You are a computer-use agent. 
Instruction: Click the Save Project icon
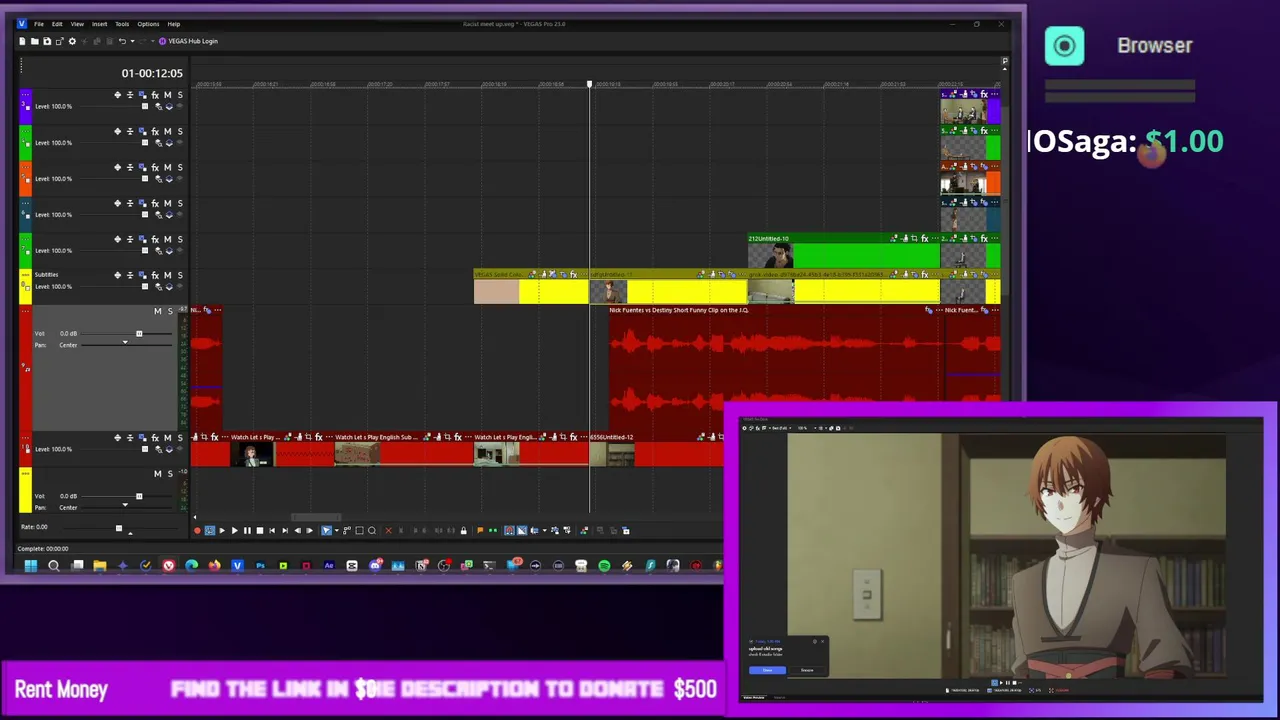pyautogui.click(x=46, y=41)
